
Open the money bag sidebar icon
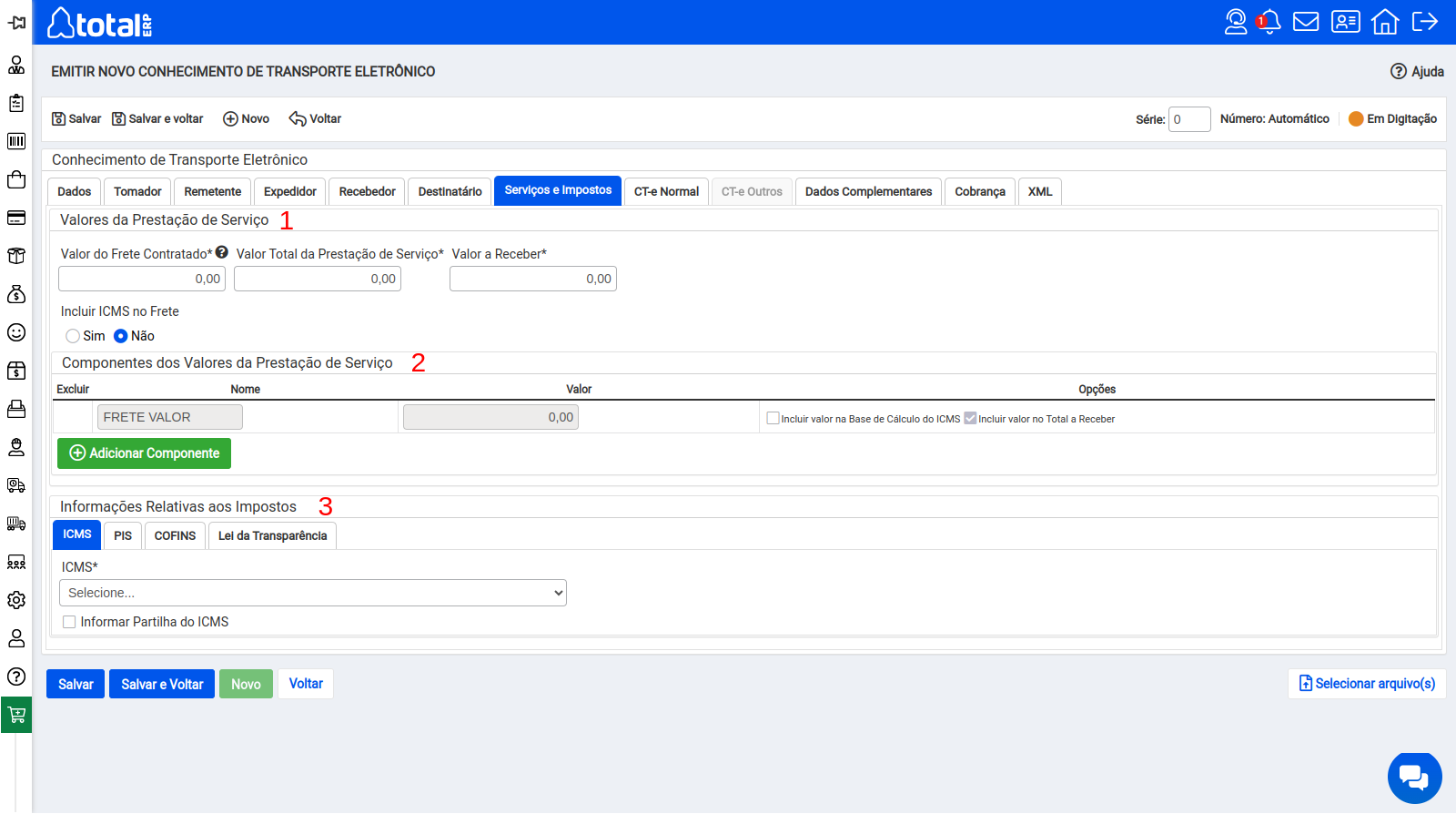coord(16,294)
